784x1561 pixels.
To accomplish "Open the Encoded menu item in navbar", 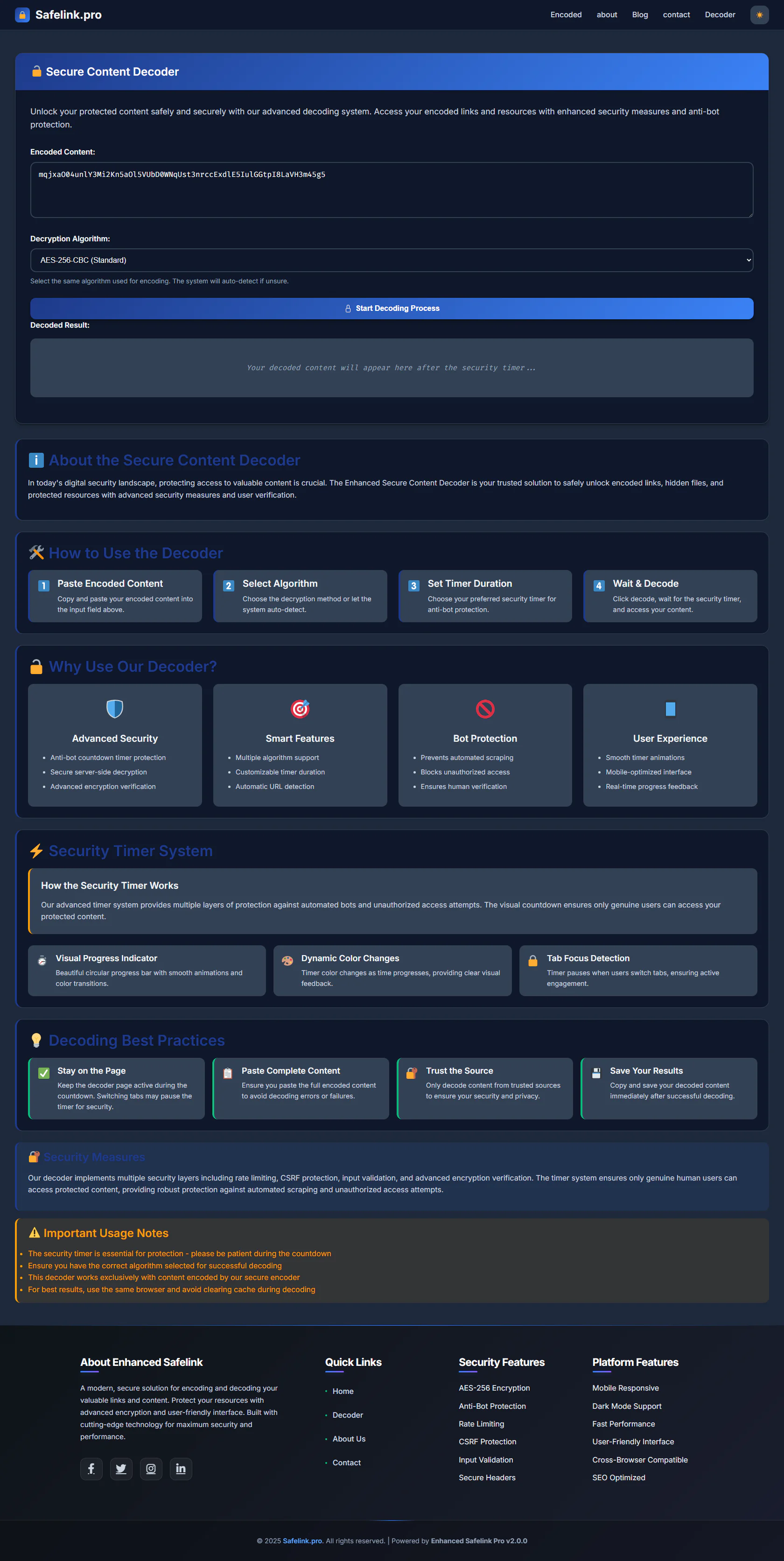I will tap(565, 14).
